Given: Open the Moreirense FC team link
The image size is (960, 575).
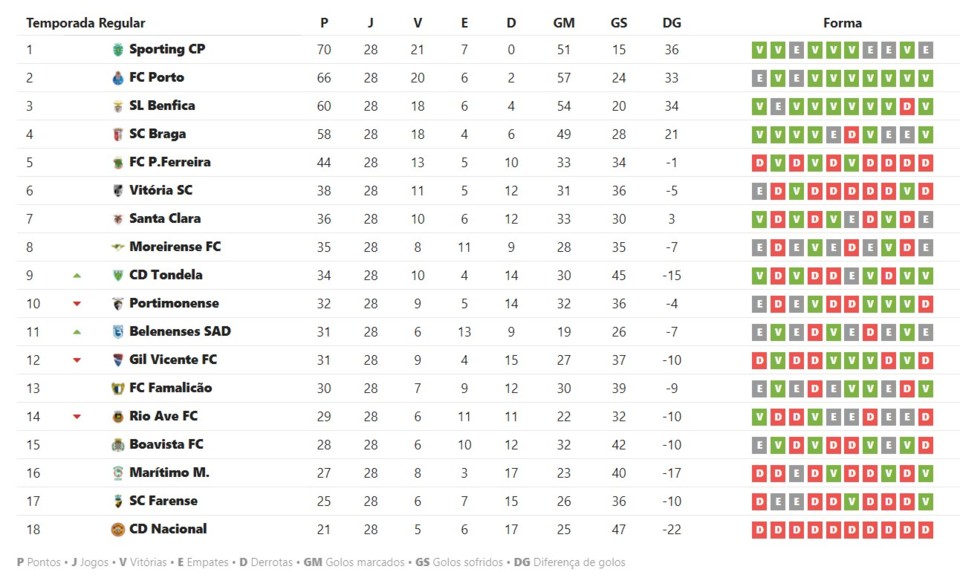Looking at the screenshot, I should [x=175, y=247].
